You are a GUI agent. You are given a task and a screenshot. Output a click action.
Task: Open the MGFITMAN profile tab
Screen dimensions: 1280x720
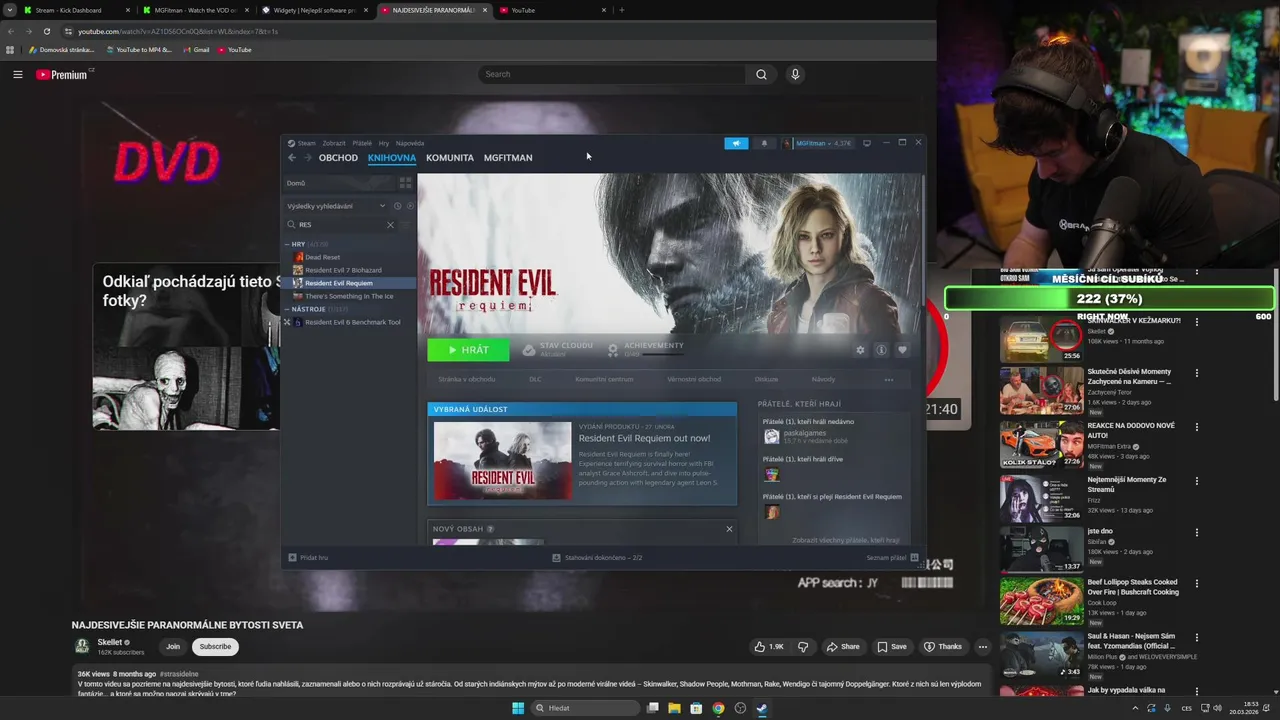[x=508, y=158]
